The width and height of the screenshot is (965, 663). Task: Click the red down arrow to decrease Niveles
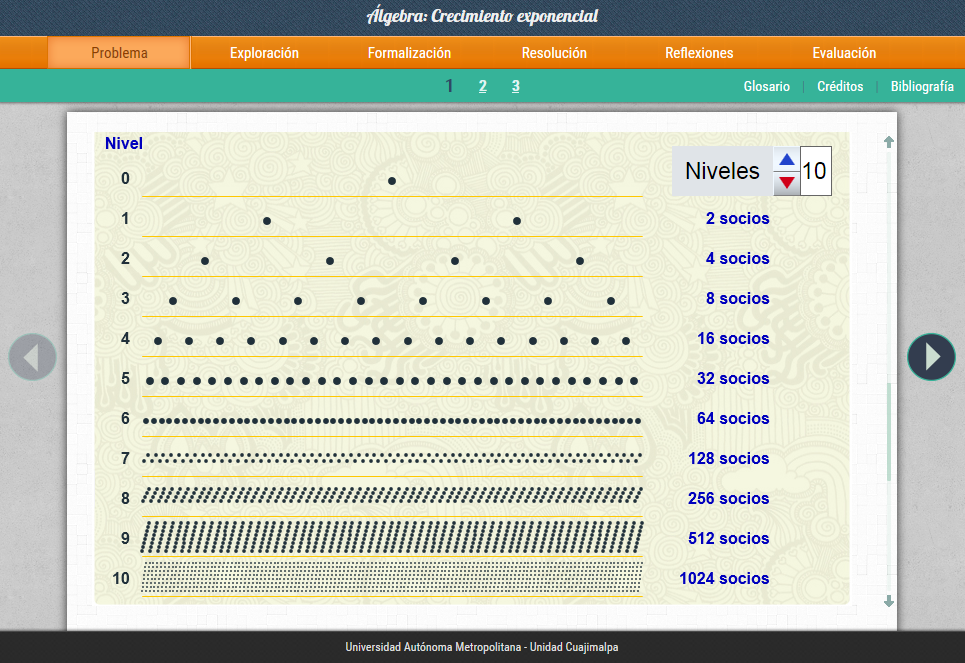point(787,182)
